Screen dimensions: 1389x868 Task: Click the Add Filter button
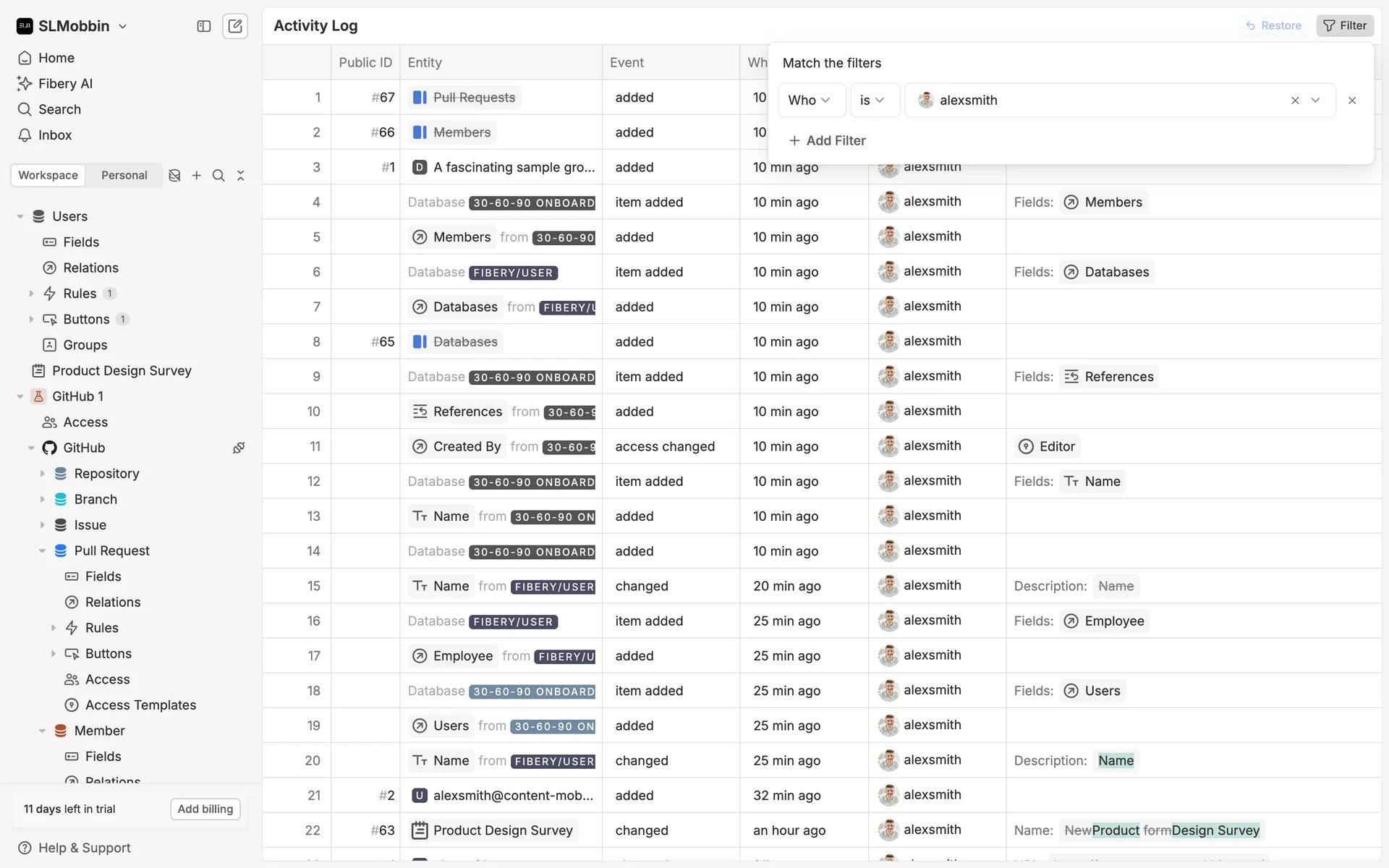pos(827,140)
